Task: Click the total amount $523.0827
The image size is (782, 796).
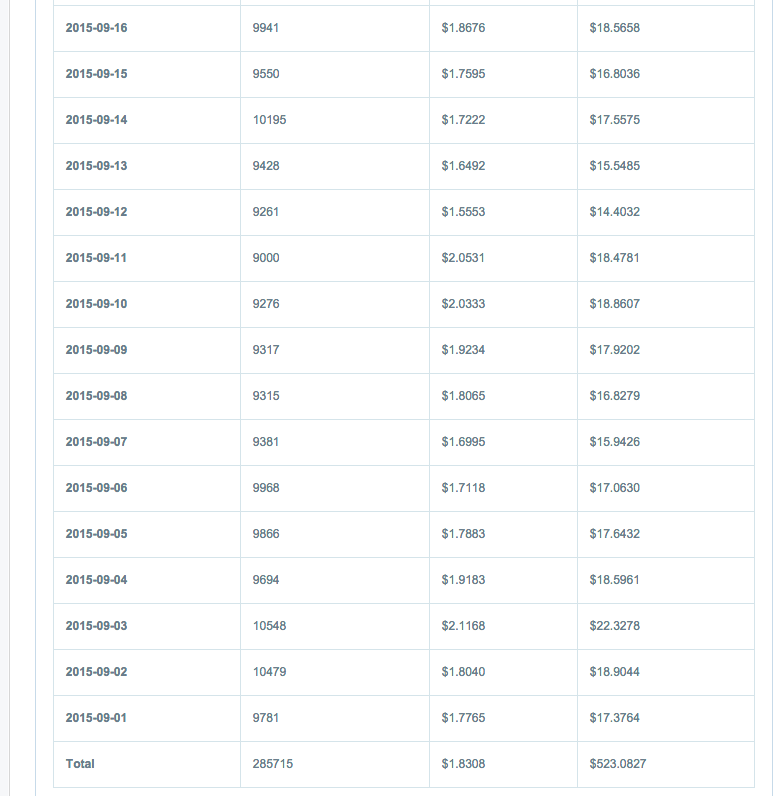Action: click(x=618, y=764)
